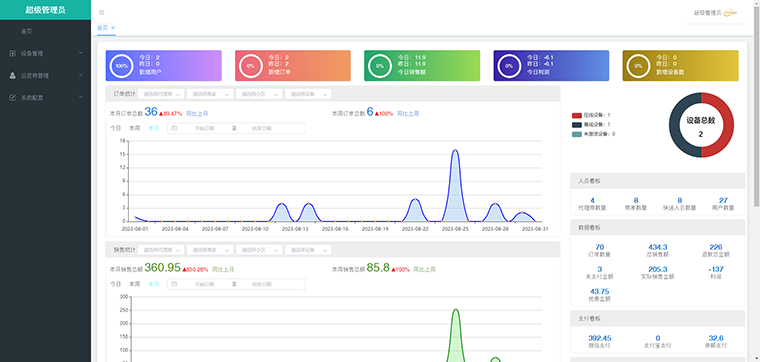Open the 请选择设备 dropdown in sales stats
Screen dimensions: 760x362
click(308, 250)
